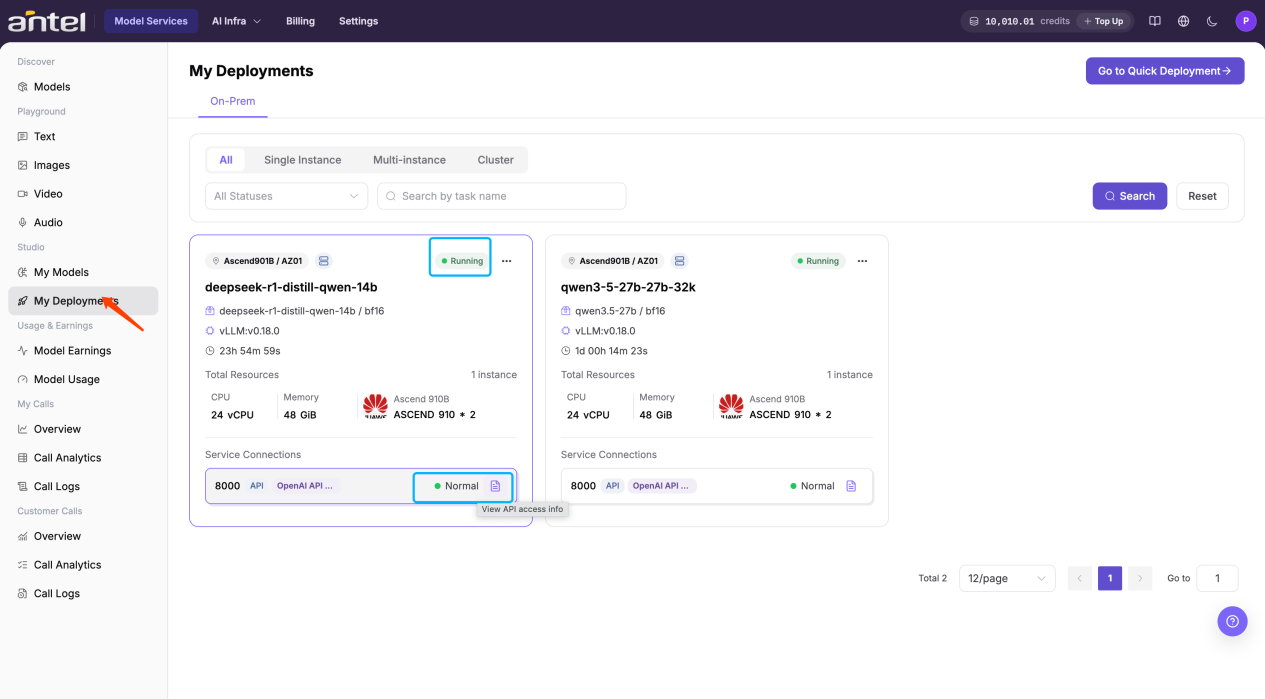
Task: Open Models in the sidebar
Action: [83, 87]
